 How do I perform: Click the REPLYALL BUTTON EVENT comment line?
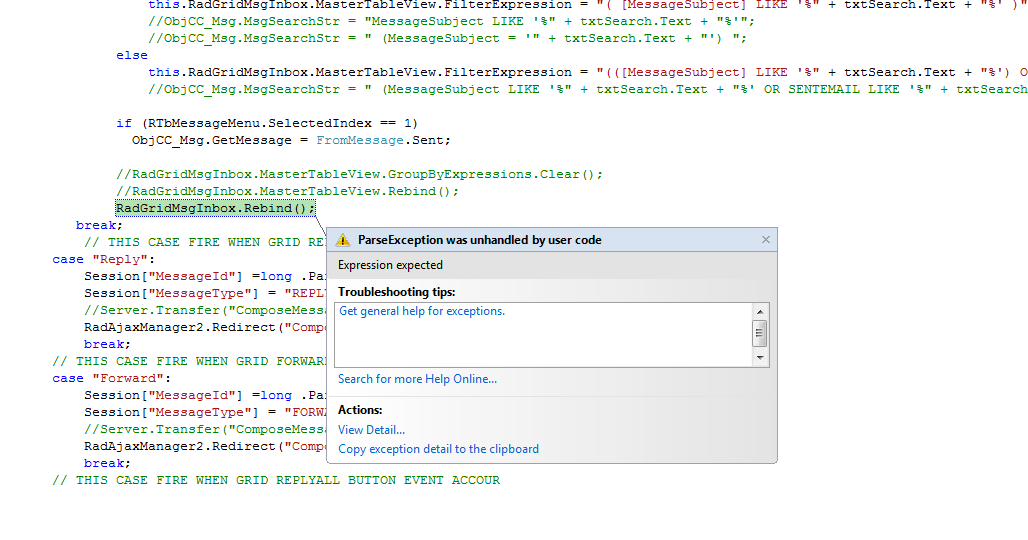tap(276, 480)
